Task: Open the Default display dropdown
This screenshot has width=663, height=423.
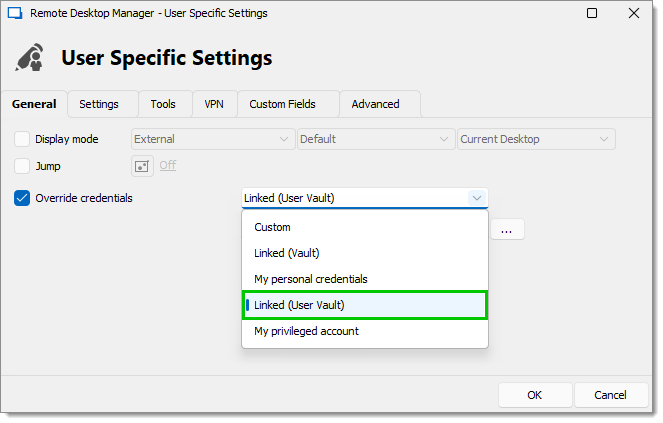Action: click(376, 139)
